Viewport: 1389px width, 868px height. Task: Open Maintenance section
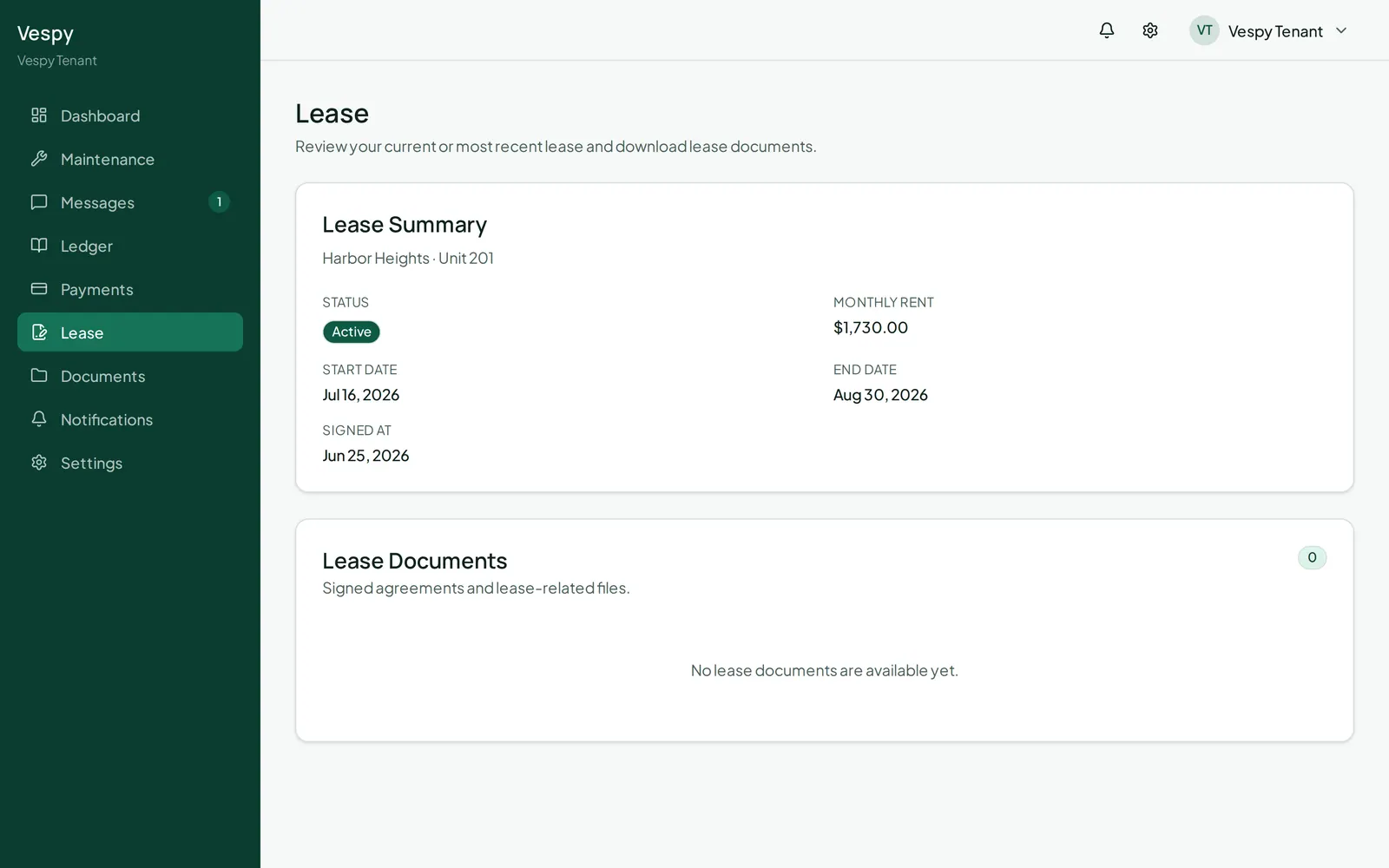(x=130, y=159)
